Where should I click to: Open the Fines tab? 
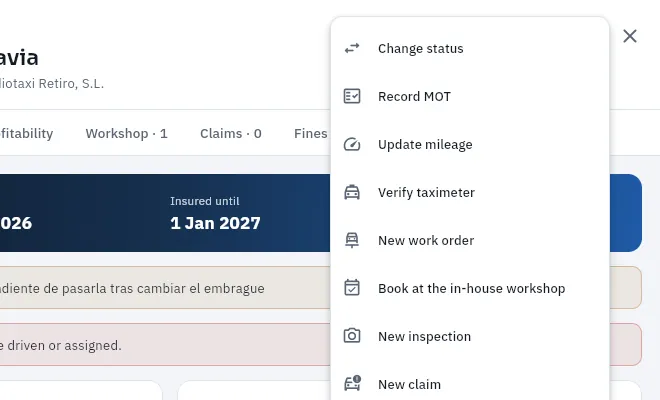(x=311, y=133)
